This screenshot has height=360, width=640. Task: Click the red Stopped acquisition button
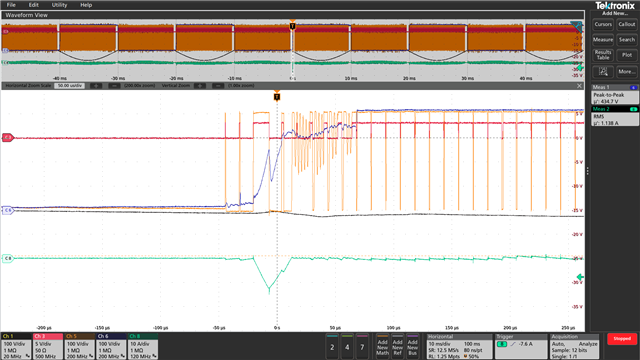tap(622, 339)
